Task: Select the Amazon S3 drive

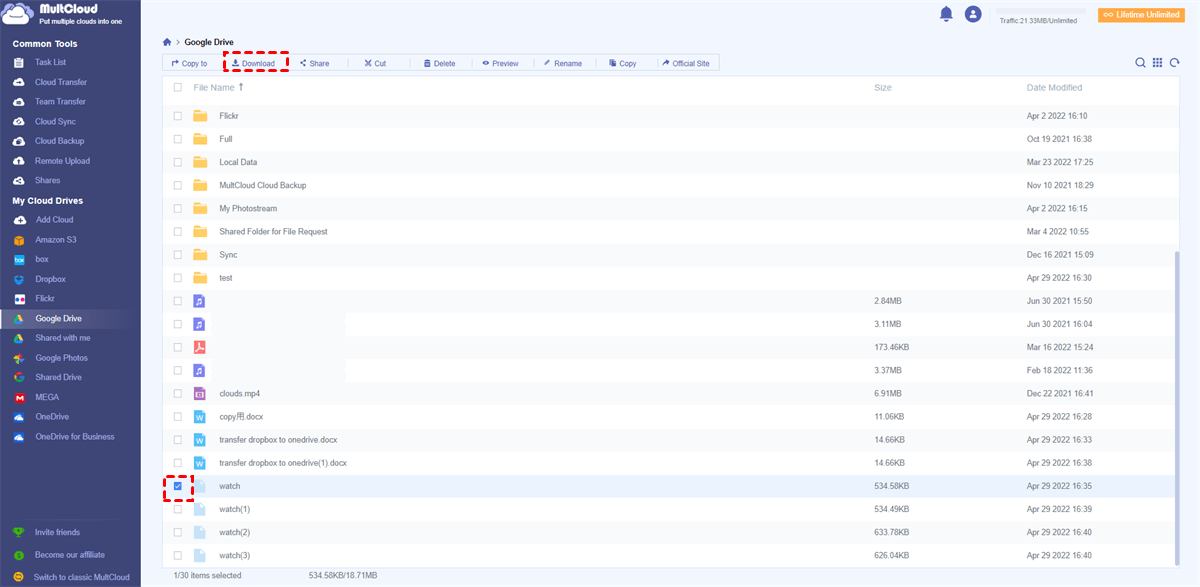Action: pos(56,240)
